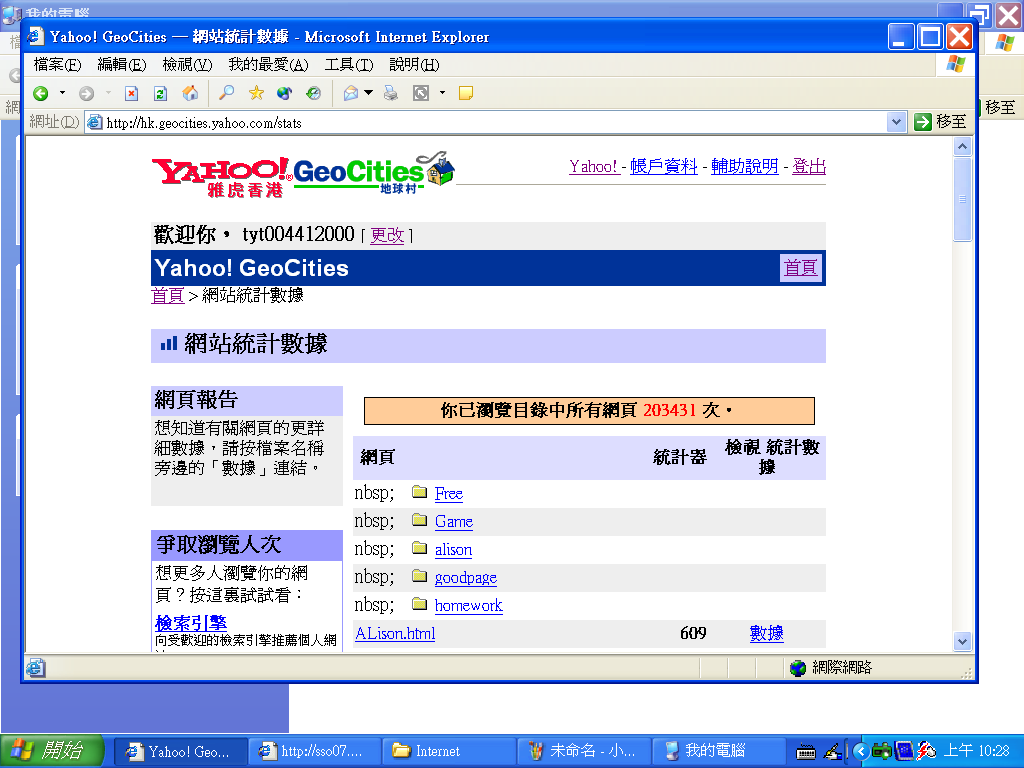Viewport: 1024px width, 768px height.
Task: Open the 檢索引擎 search engine link
Action: point(191,623)
